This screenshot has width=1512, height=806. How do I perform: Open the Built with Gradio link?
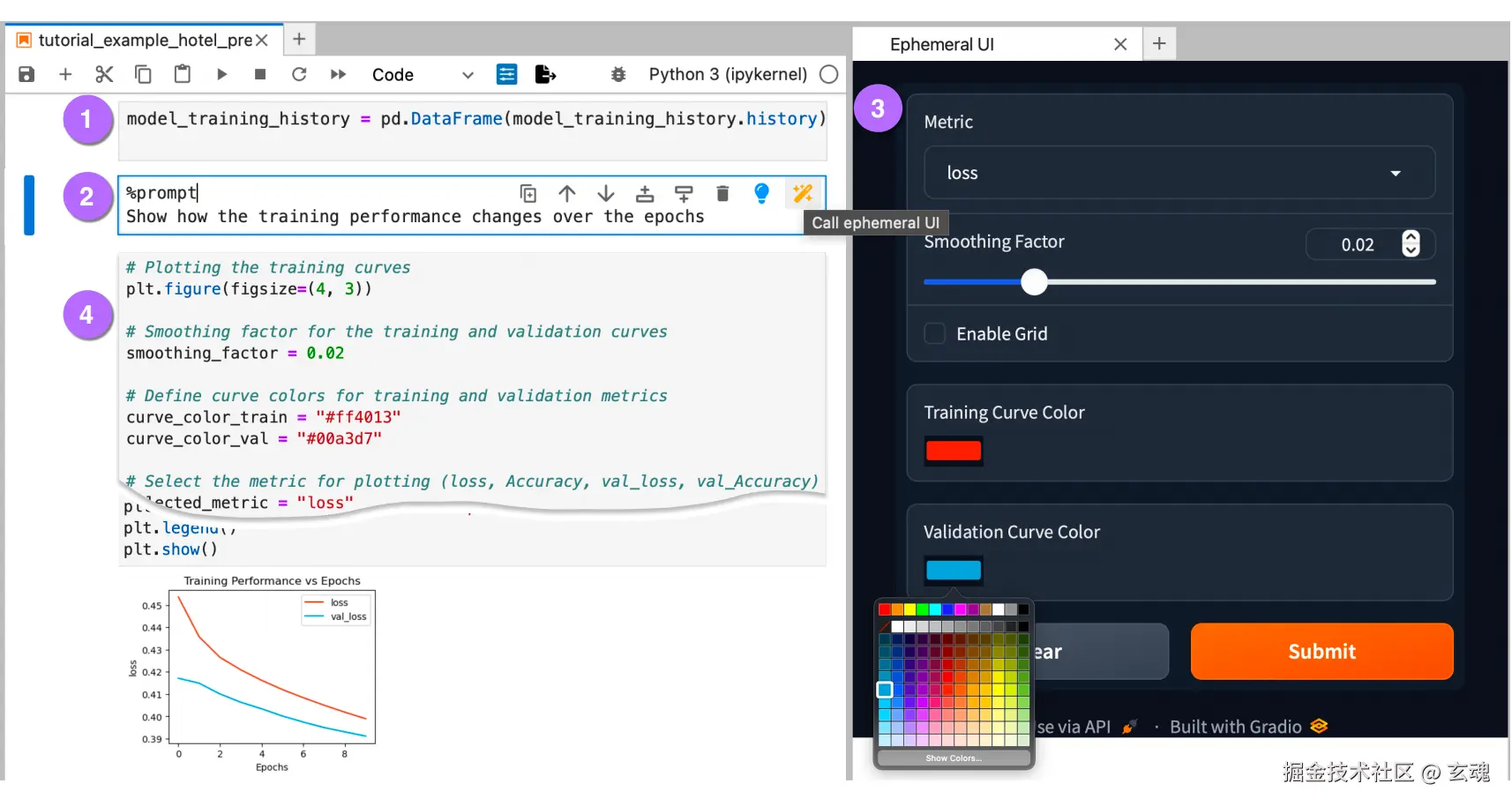[1248, 727]
